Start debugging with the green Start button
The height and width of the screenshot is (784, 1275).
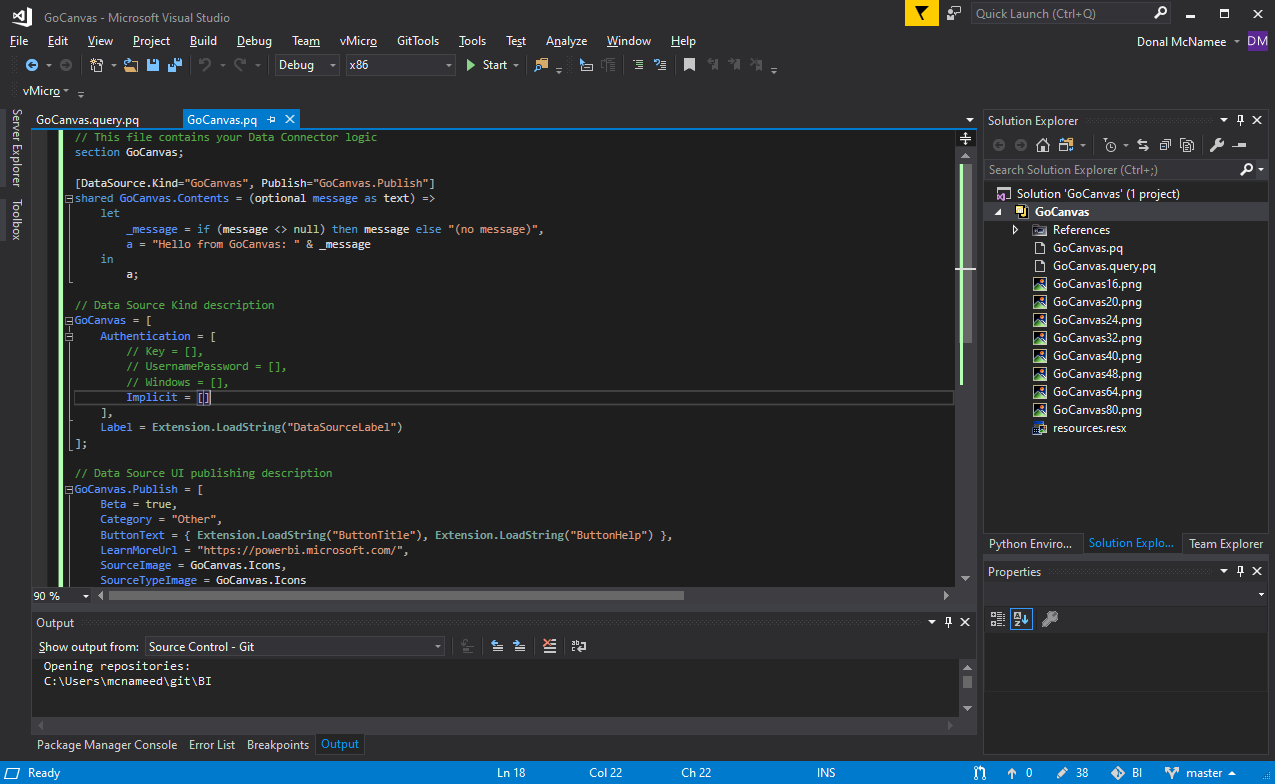[486, 65]
